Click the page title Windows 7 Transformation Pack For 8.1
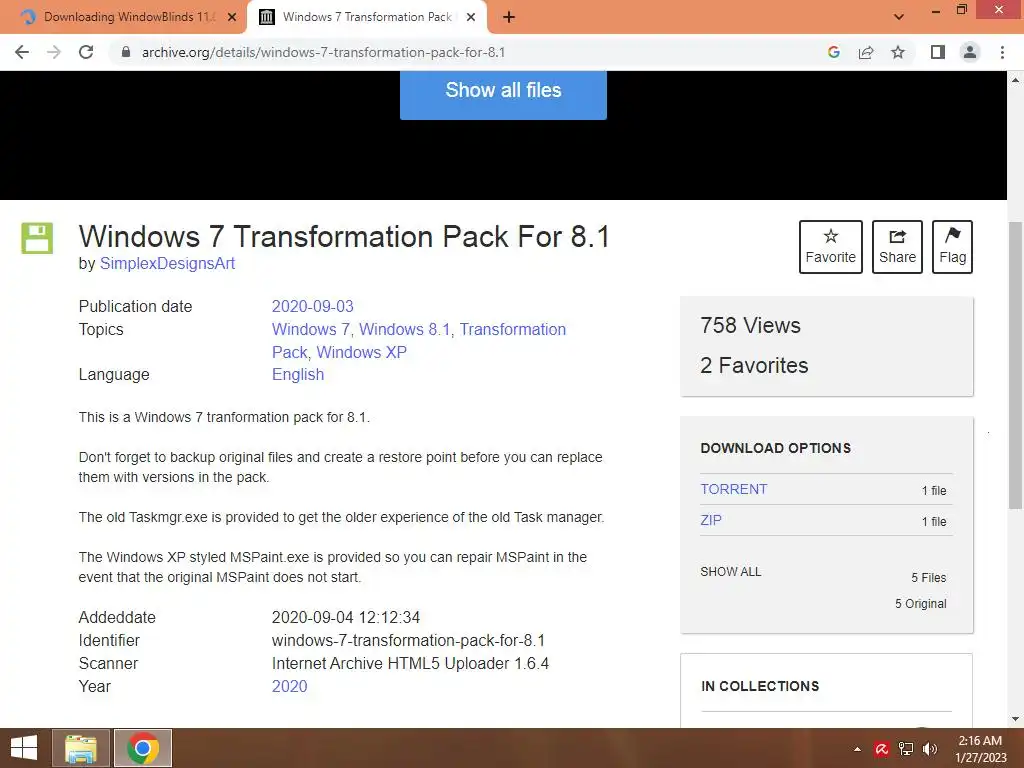 pyautogui.click(x=344, y=236)
